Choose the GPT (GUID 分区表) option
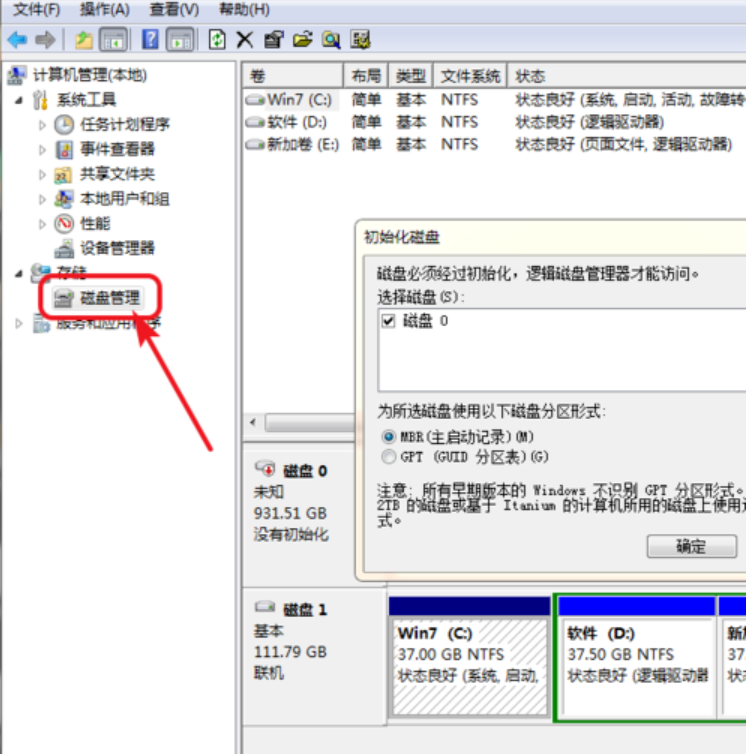746x754 pixels. 389,457
